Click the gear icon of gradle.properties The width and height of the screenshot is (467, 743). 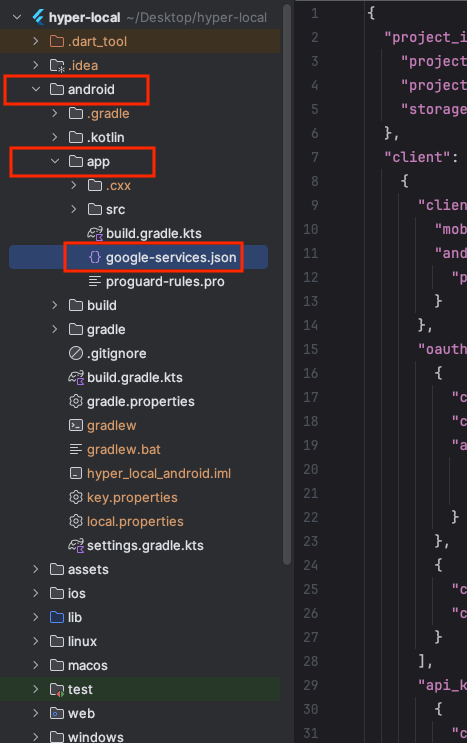click(76, 401)
